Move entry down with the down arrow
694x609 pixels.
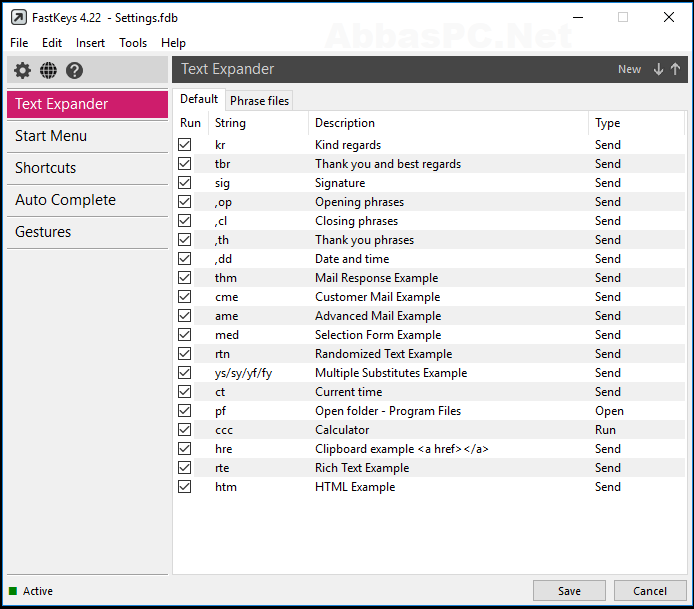pyautogui.click(x=659, y=69)
